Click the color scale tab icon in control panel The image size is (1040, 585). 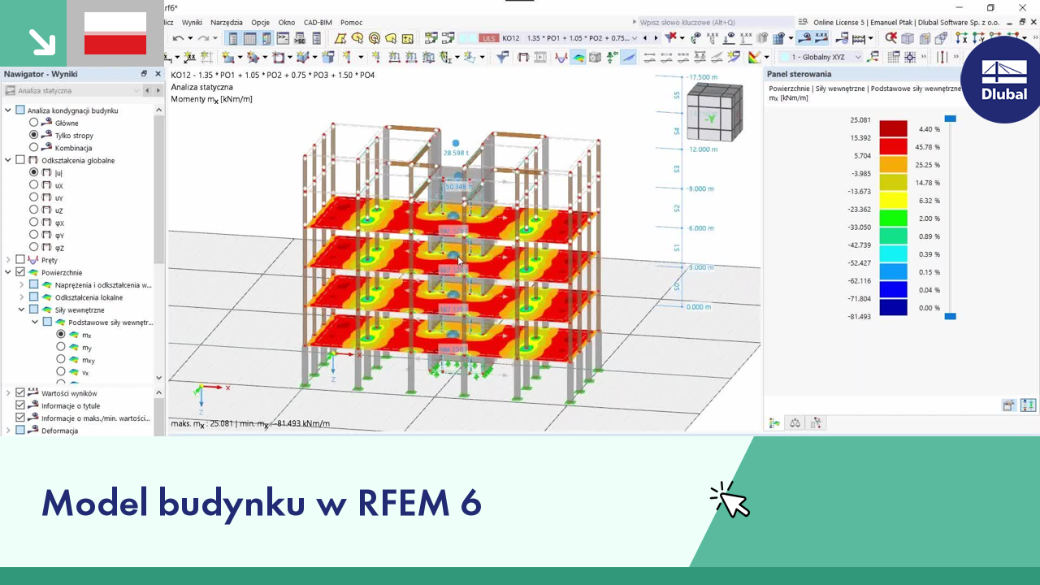(x=774, y=423)
